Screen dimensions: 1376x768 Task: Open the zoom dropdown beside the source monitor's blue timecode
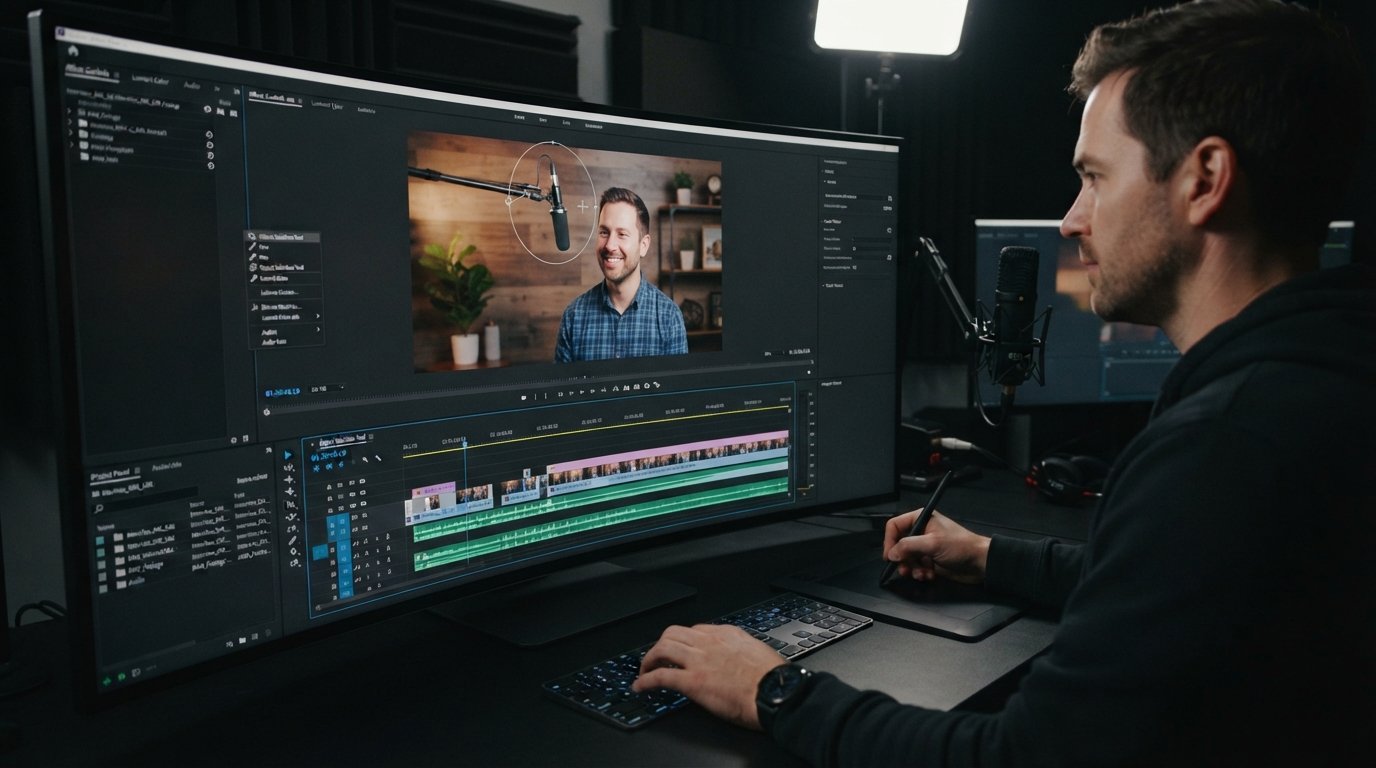click(327, 388)
